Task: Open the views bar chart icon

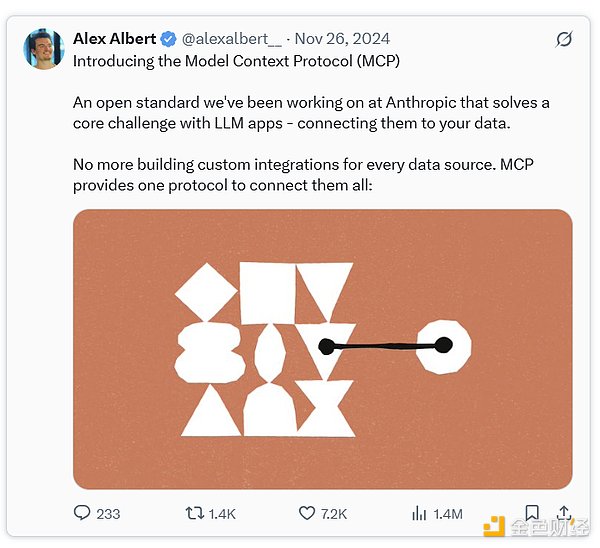Action: tap(420, 513)
